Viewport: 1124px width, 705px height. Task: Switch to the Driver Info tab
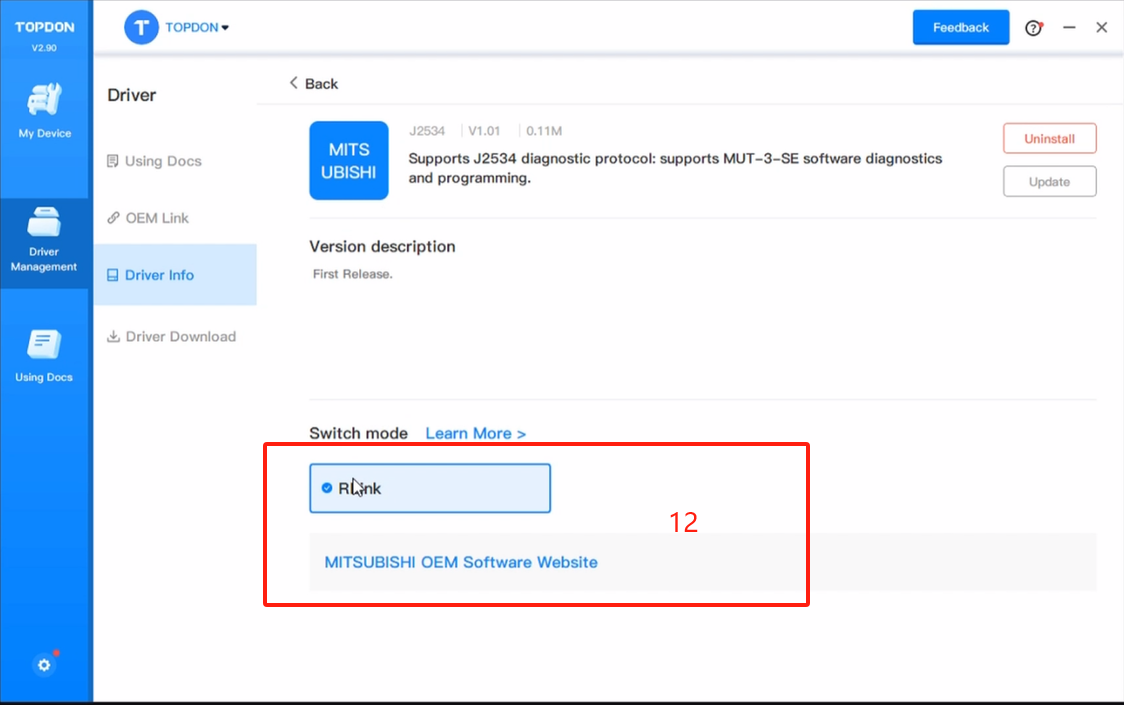(x=159, y=275)
